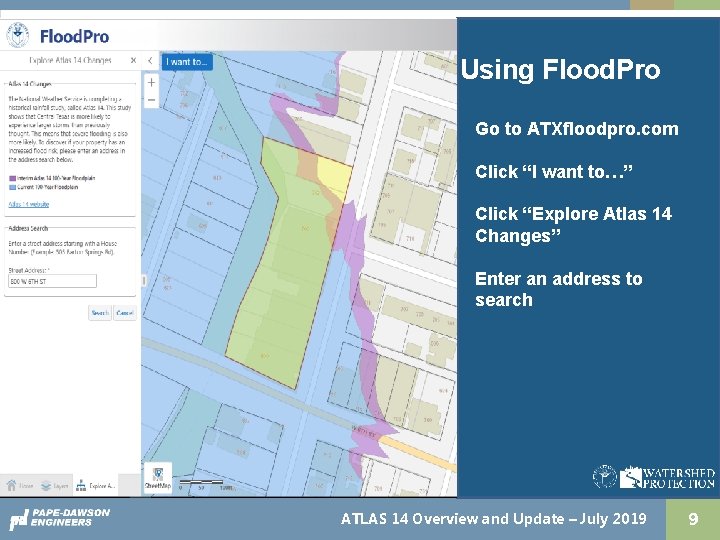This screenshot has height=540, width=720.
Task: Select the Explore A... tab
Action: click(96, 485)
